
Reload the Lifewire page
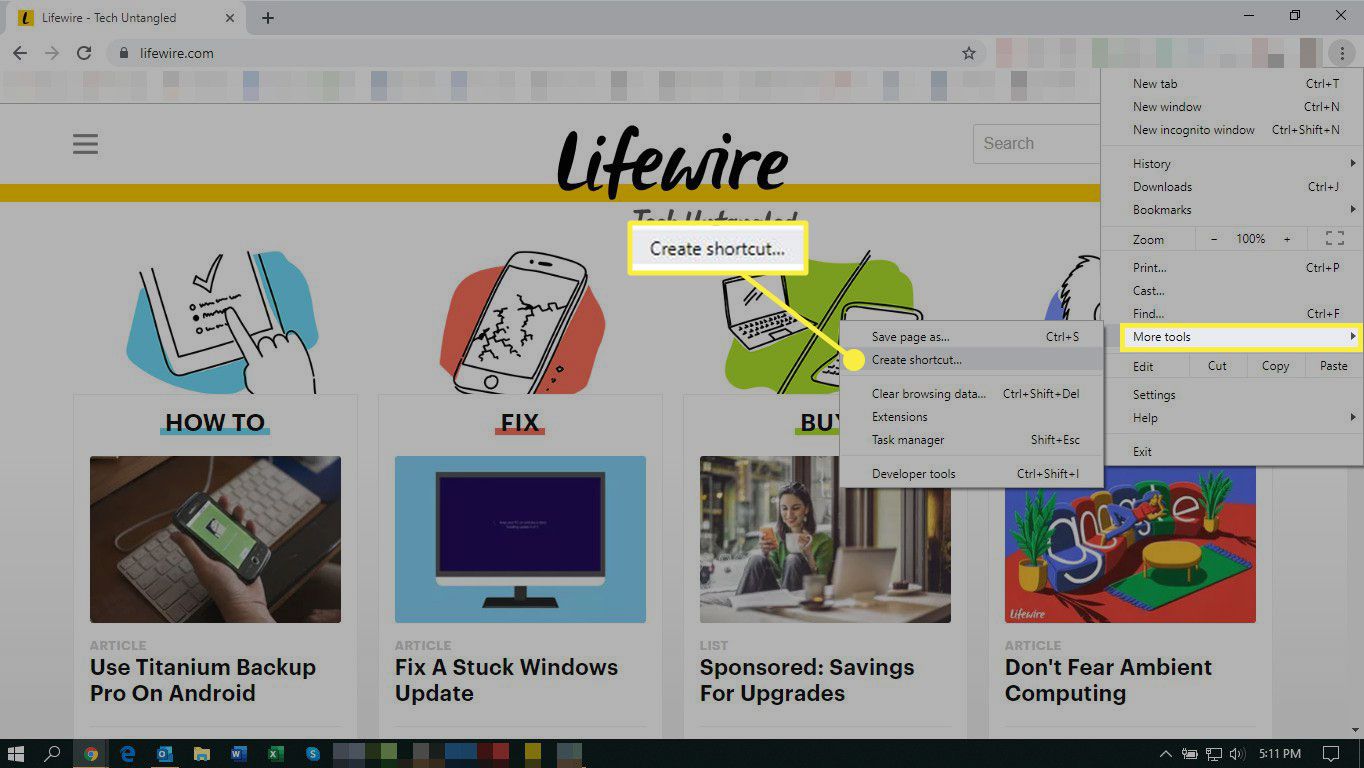tap(84, 53)
